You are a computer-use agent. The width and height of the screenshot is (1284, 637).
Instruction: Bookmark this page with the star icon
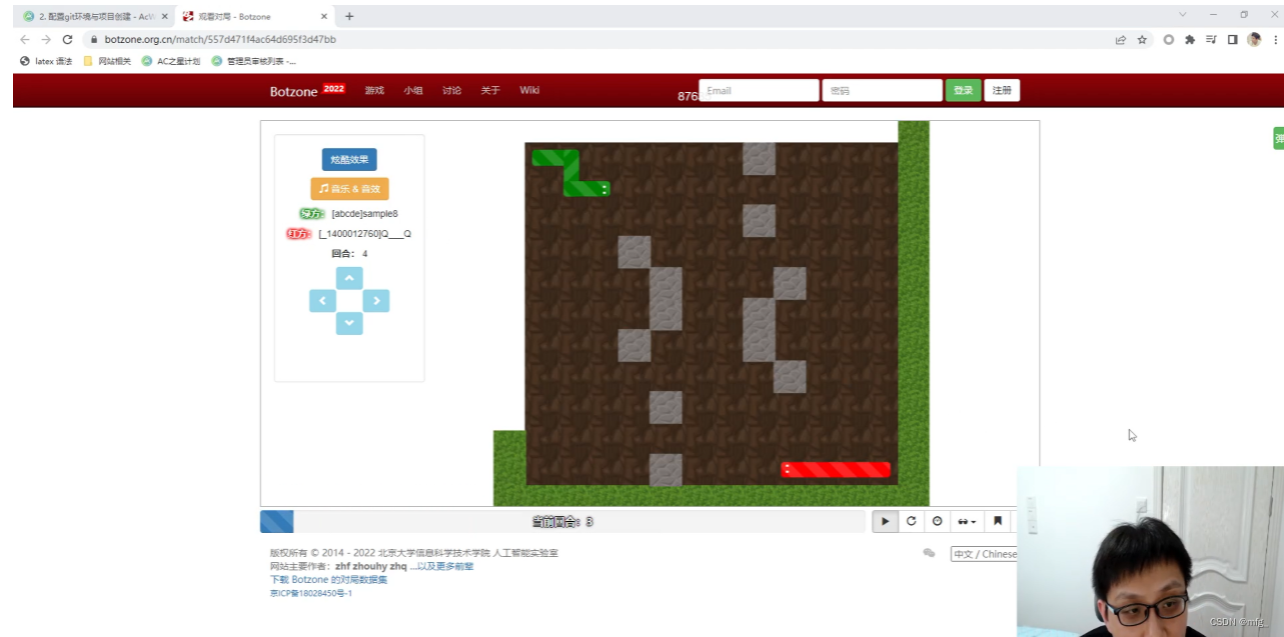click(1142, 40)
